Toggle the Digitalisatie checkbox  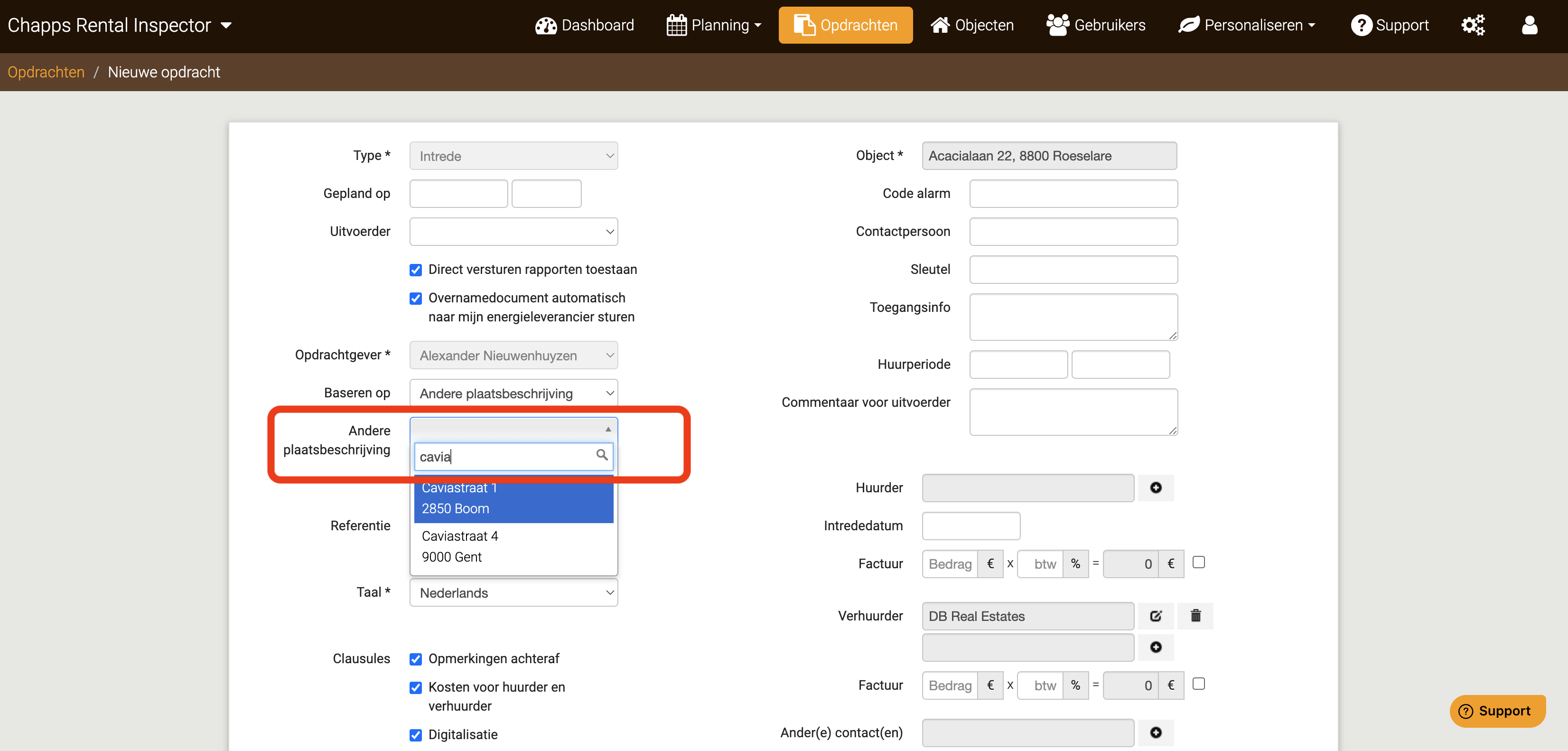(x=416, y=735)
